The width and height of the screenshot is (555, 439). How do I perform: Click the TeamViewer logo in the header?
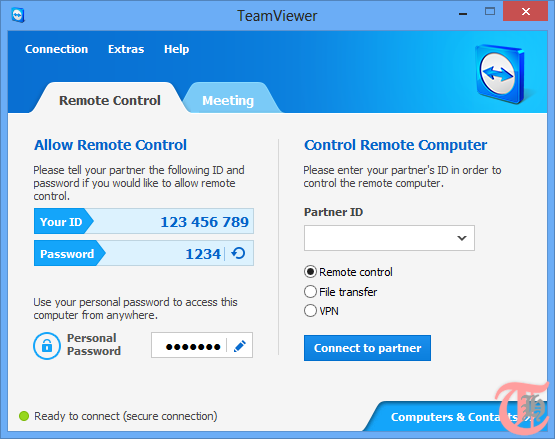point(499,74)
